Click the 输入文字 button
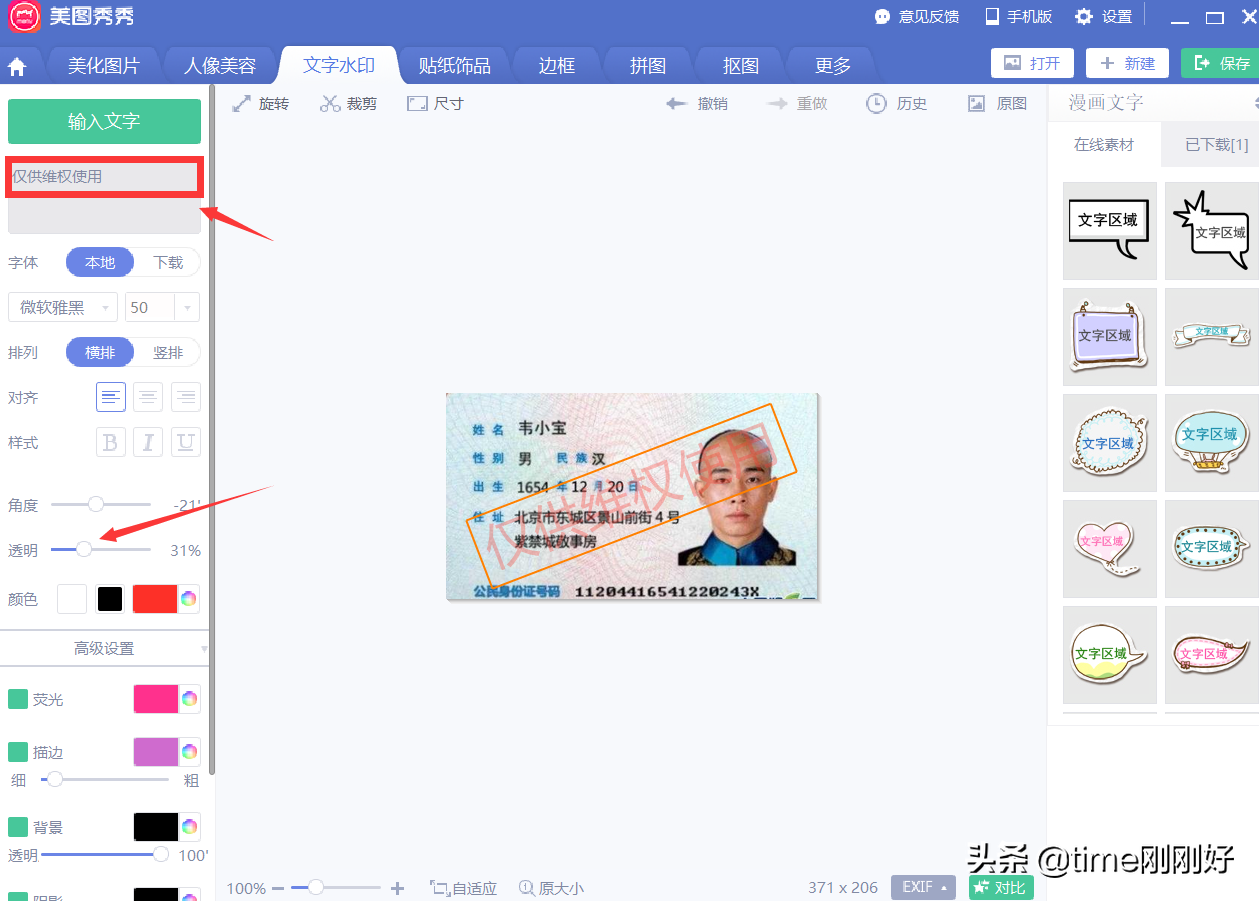 tap(104, 121)
